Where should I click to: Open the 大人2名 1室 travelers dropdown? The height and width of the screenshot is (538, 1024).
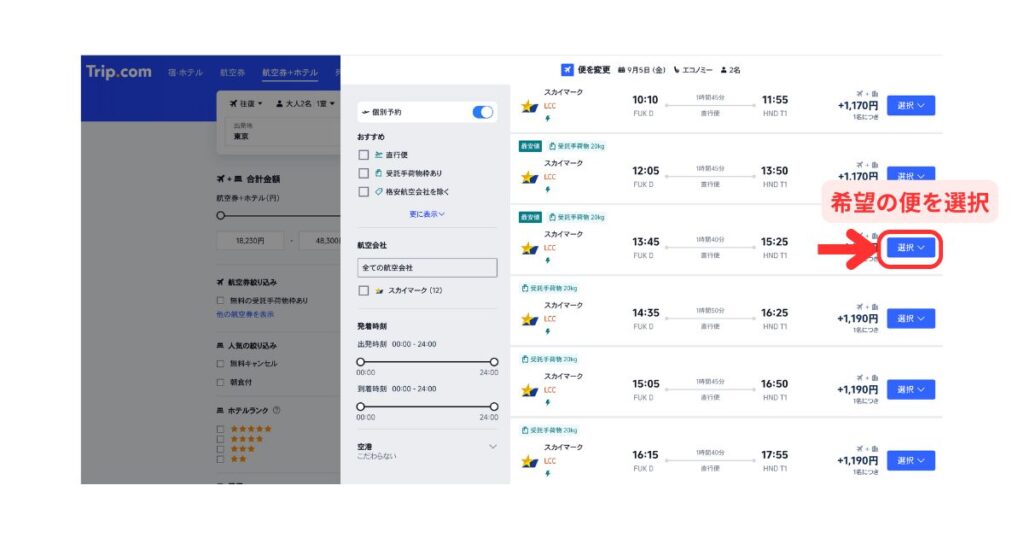(x=305, y=104)
